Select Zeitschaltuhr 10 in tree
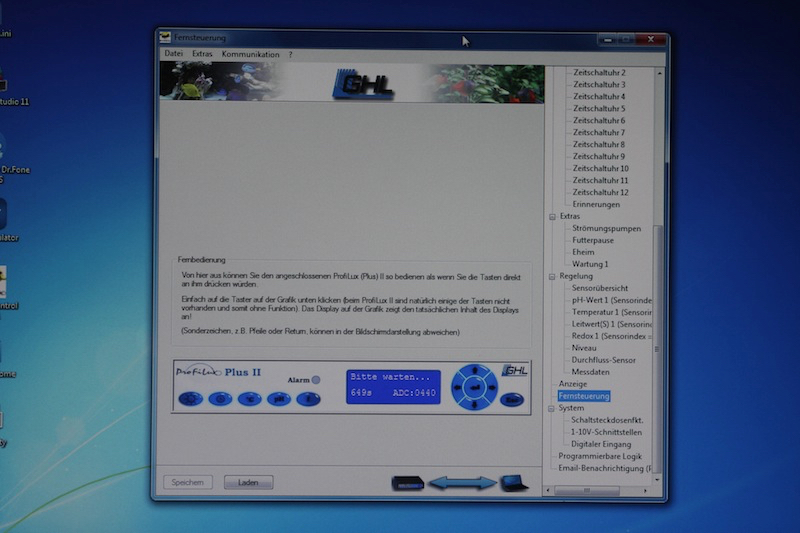The image size is (800, 533). 601,168
